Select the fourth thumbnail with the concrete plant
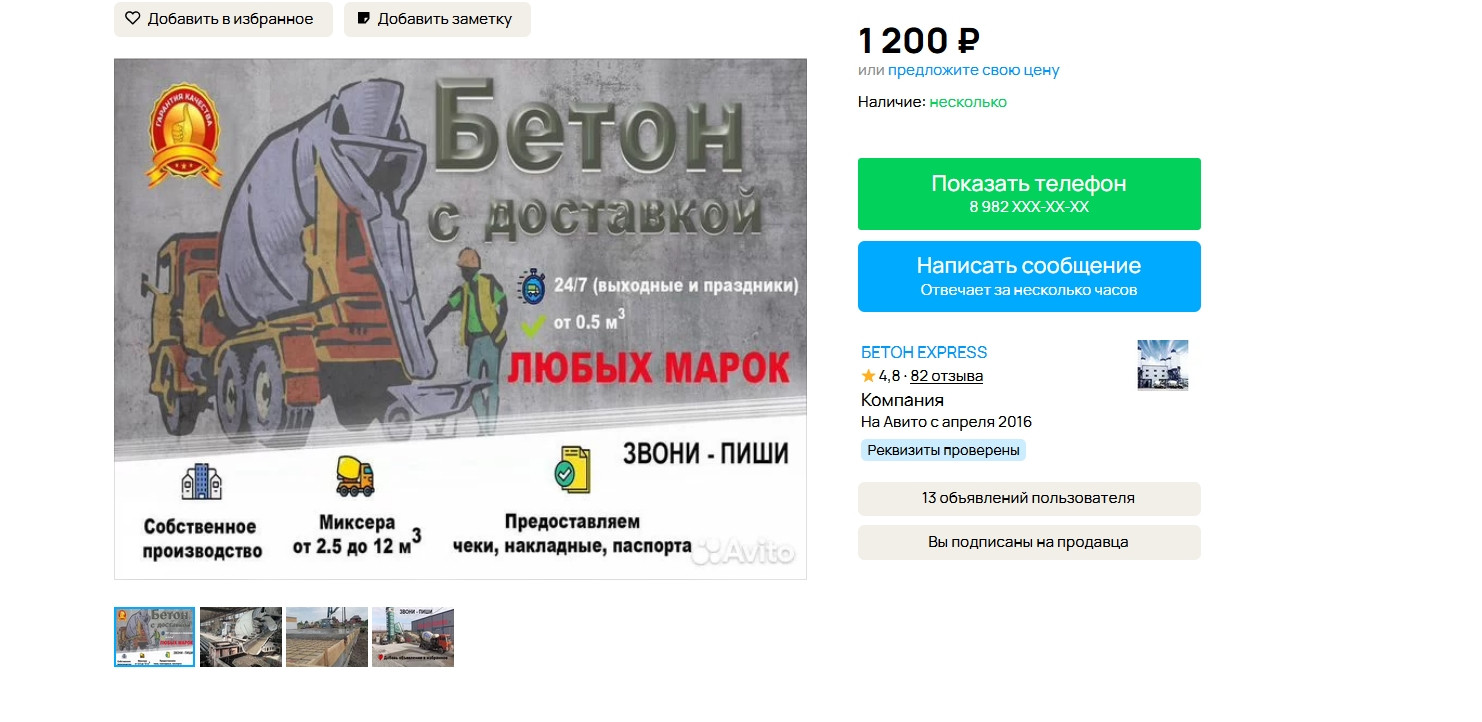 (413, 637)
